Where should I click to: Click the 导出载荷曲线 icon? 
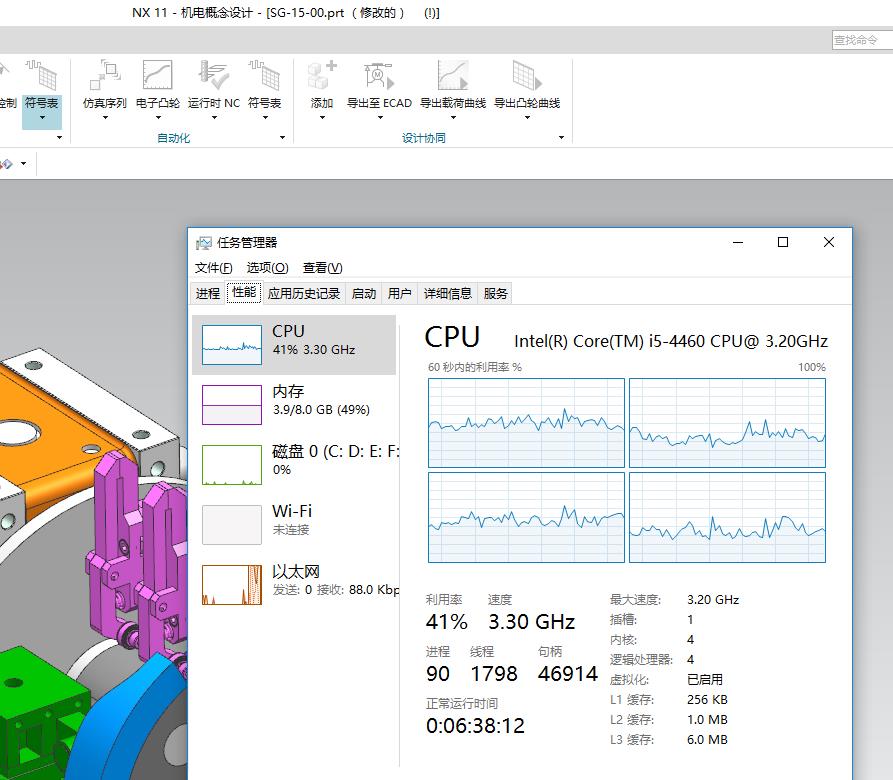click(453, 75)
